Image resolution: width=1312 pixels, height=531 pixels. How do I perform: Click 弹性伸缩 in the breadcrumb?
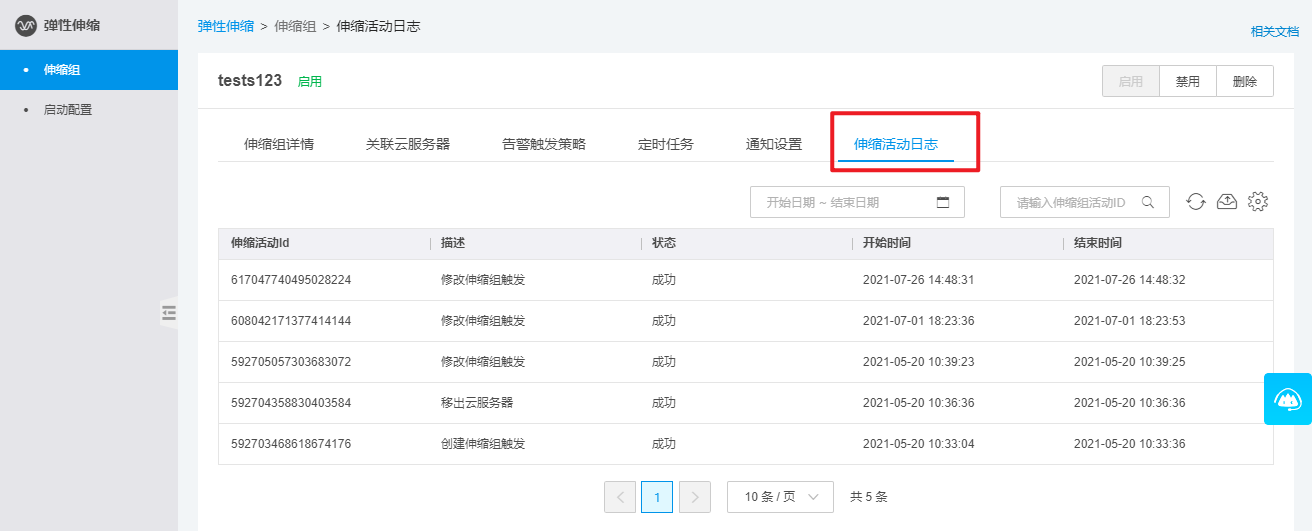click(x=226, y=26)
